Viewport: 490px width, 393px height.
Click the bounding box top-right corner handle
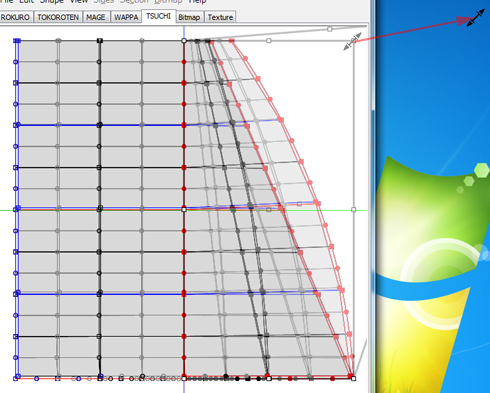tap(353, 41)
